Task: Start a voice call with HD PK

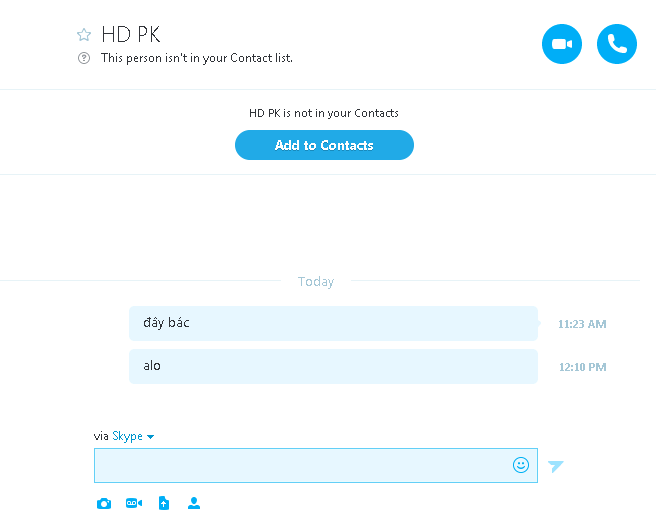Action: point(617,45)
